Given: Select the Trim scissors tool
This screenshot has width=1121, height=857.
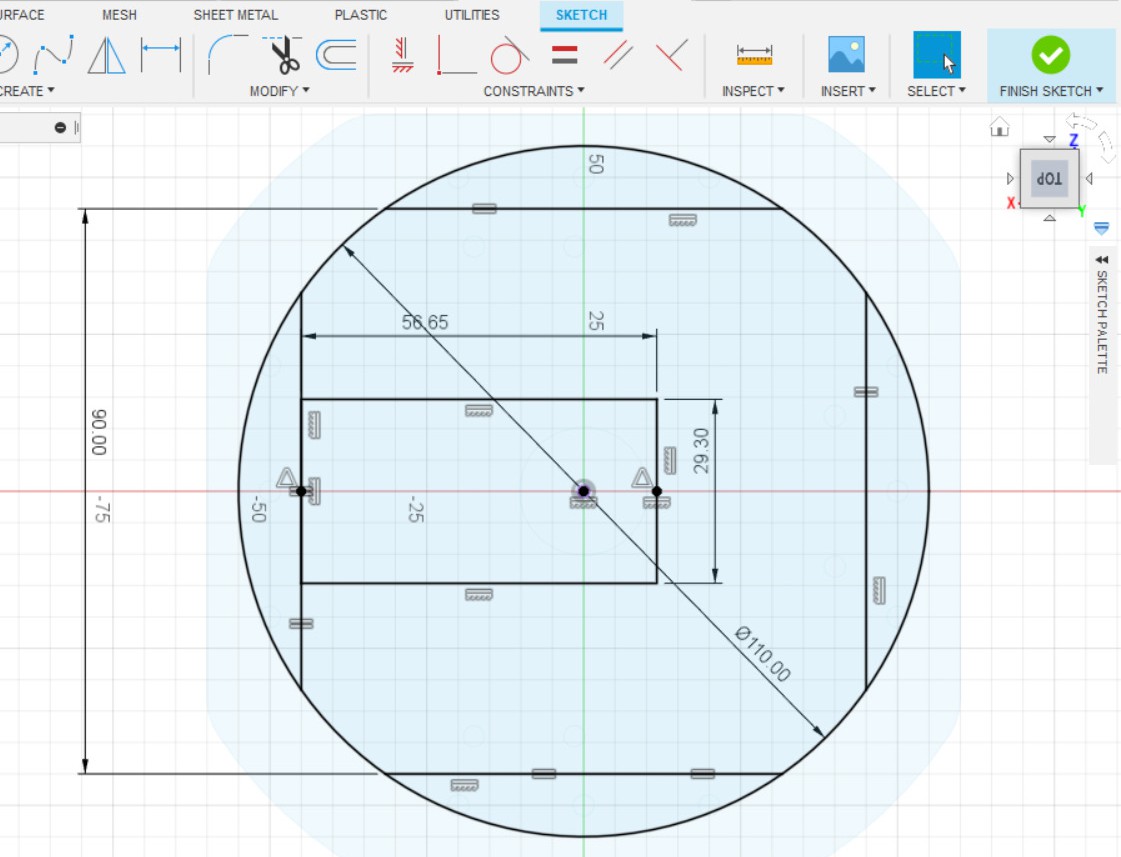Looking at the screenshot, I should point(285,55).
